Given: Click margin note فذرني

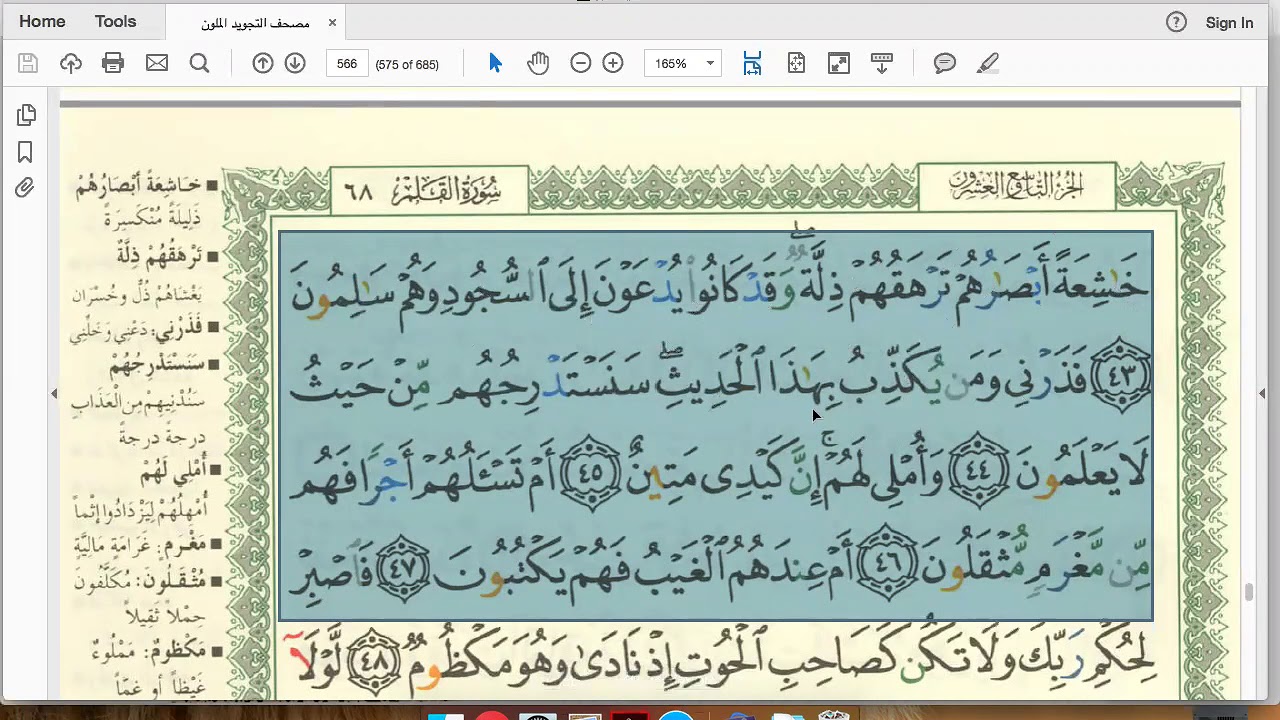Looking at the screenshot, I should (179, 326).
